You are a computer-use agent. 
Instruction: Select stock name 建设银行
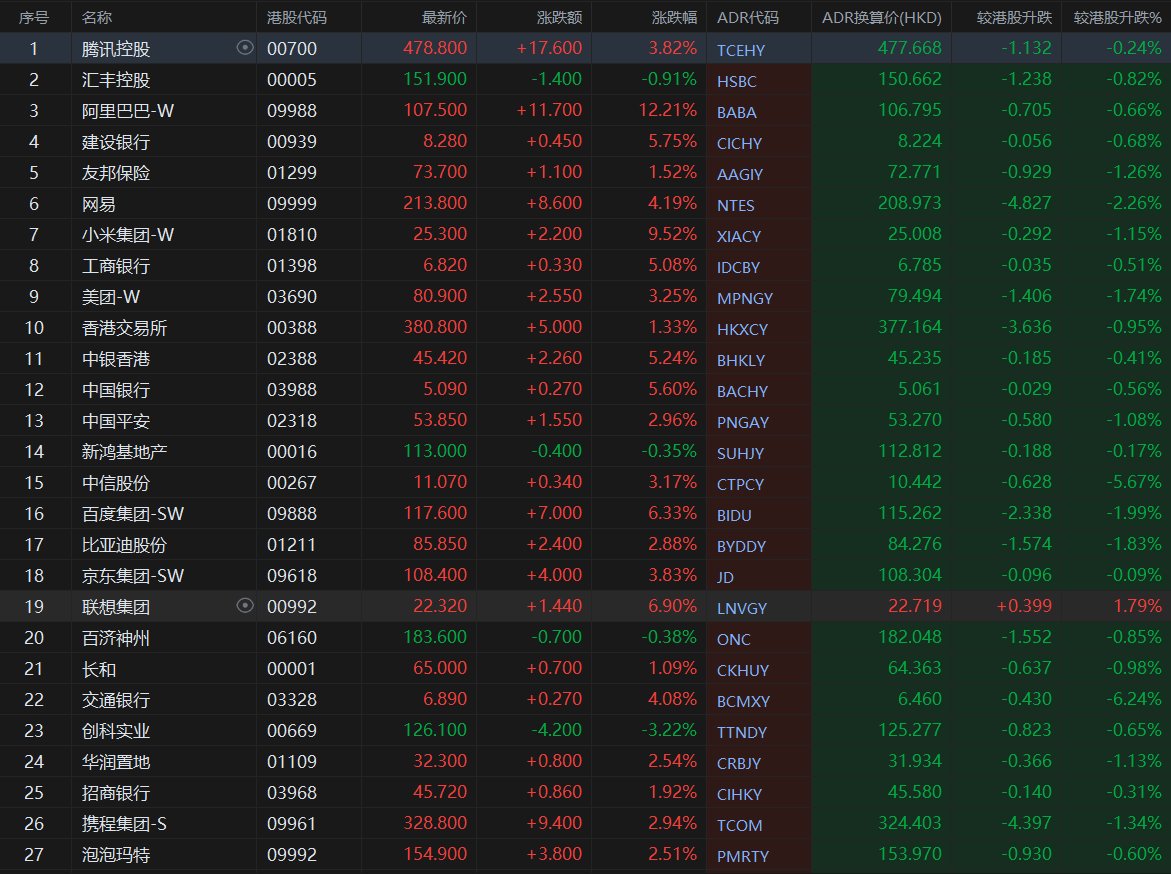pos(116,141)
